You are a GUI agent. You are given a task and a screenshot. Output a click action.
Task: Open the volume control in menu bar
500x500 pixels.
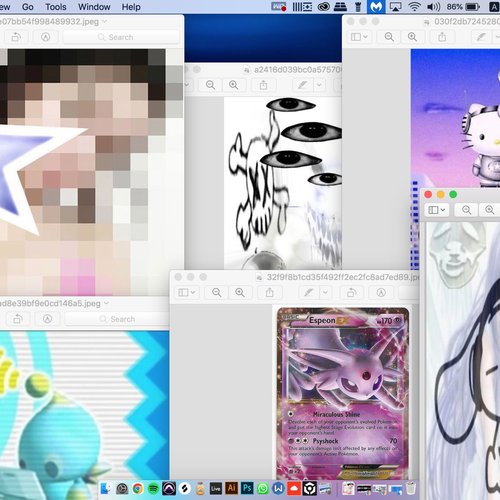pos(433,7)
